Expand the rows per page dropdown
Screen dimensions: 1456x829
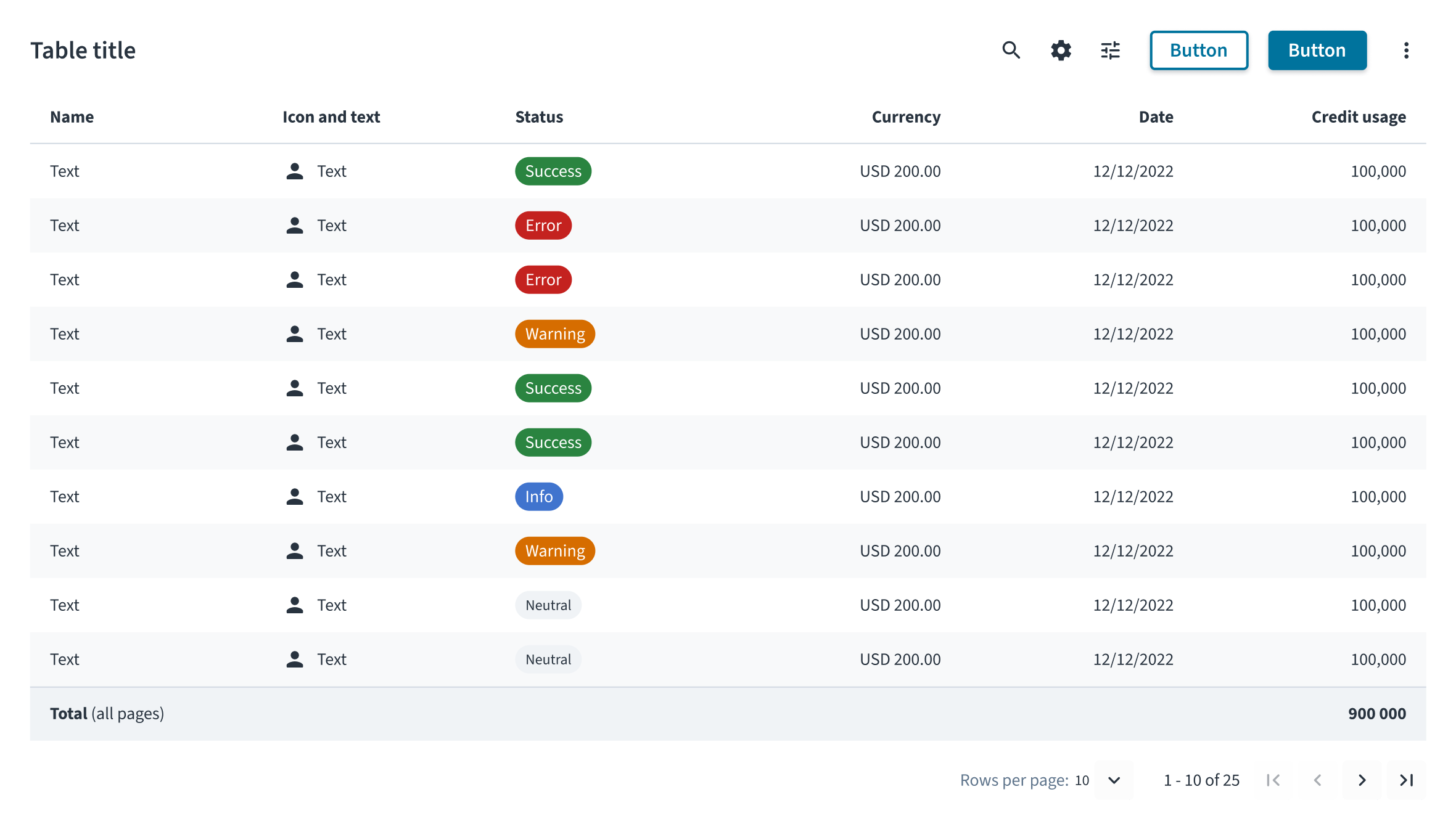1114,780
